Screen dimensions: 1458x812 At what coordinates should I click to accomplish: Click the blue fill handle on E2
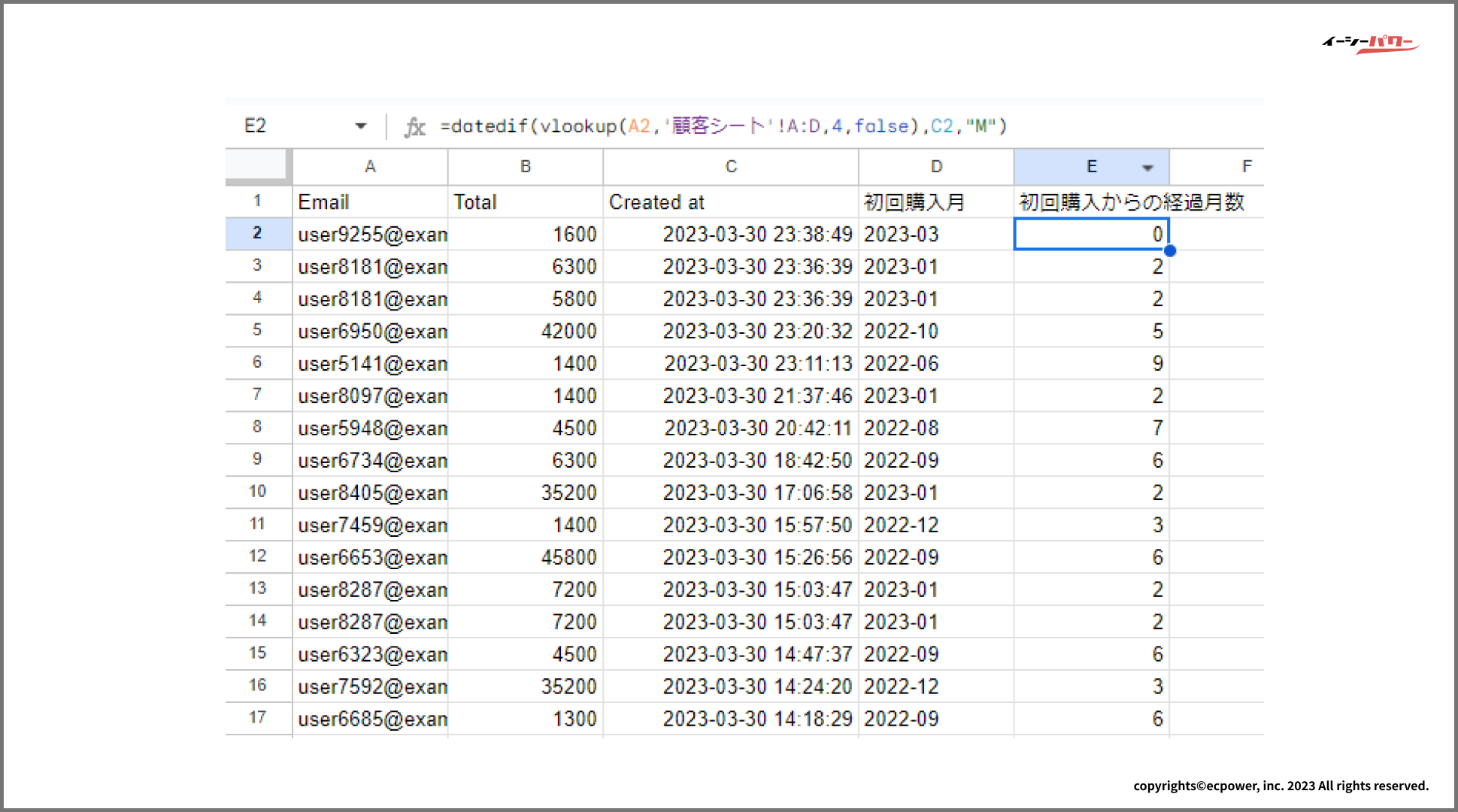click(x=1170, y=250)
